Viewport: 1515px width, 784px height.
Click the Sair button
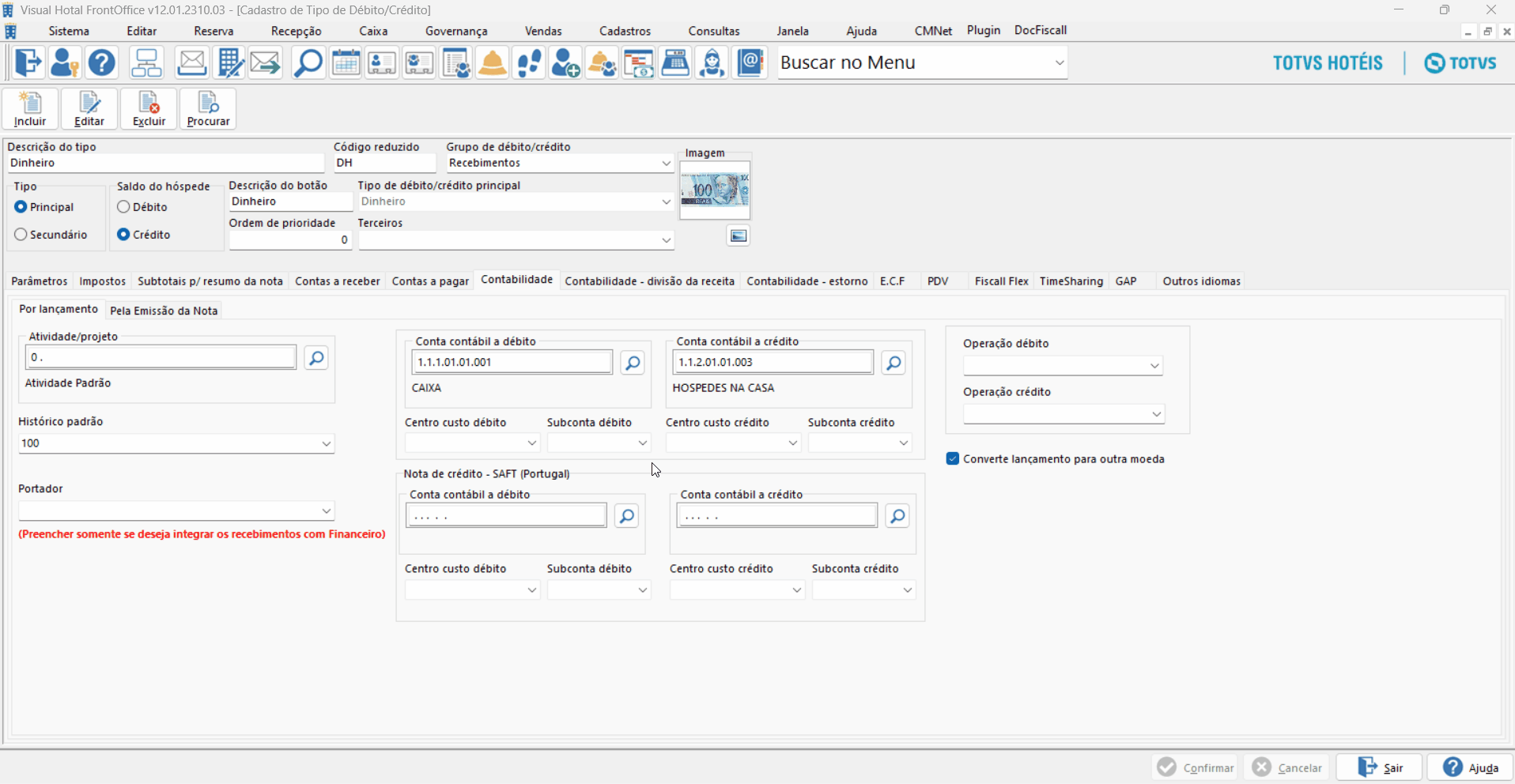1380,767
